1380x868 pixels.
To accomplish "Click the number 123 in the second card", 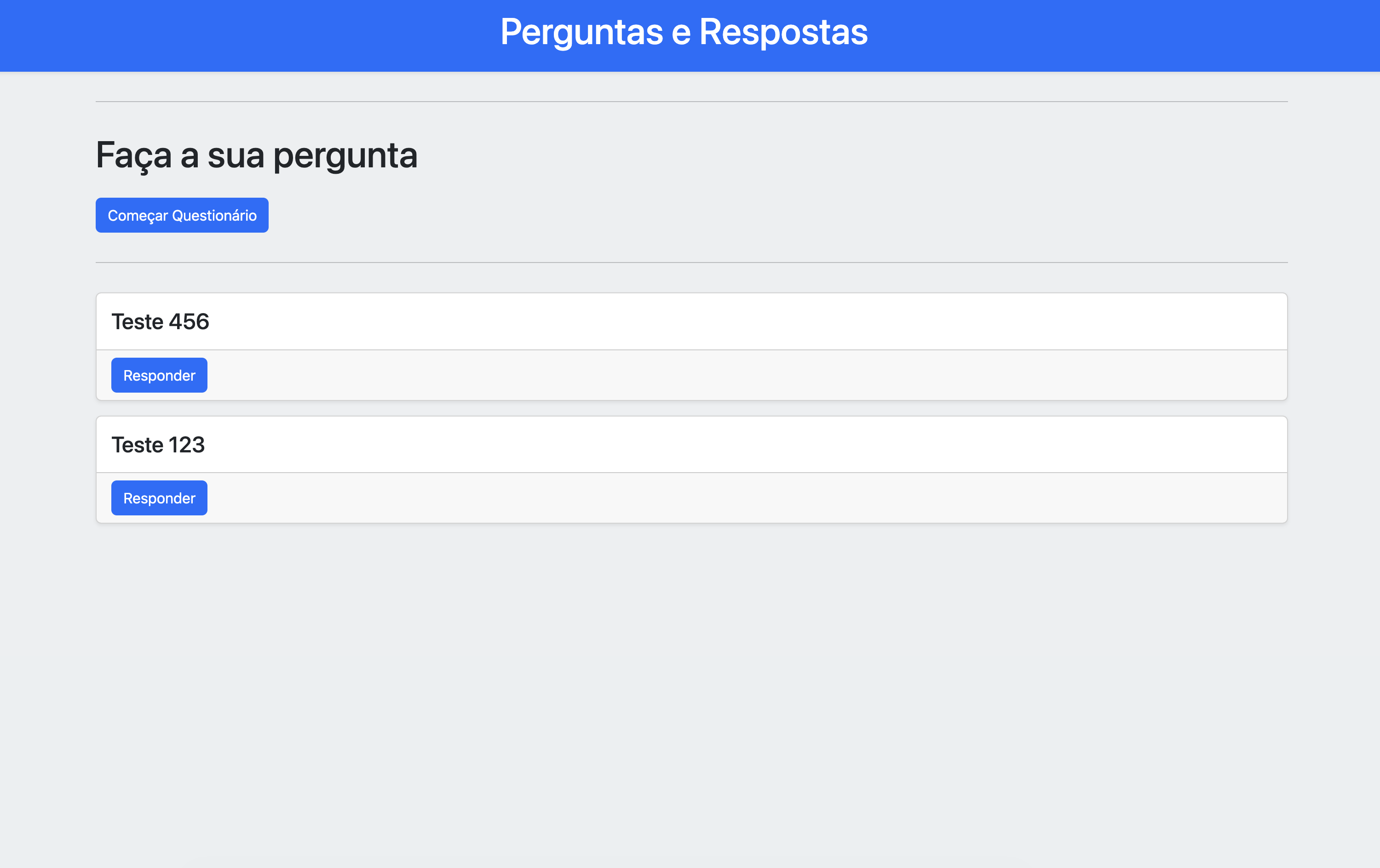I will (x=187, y=445).
